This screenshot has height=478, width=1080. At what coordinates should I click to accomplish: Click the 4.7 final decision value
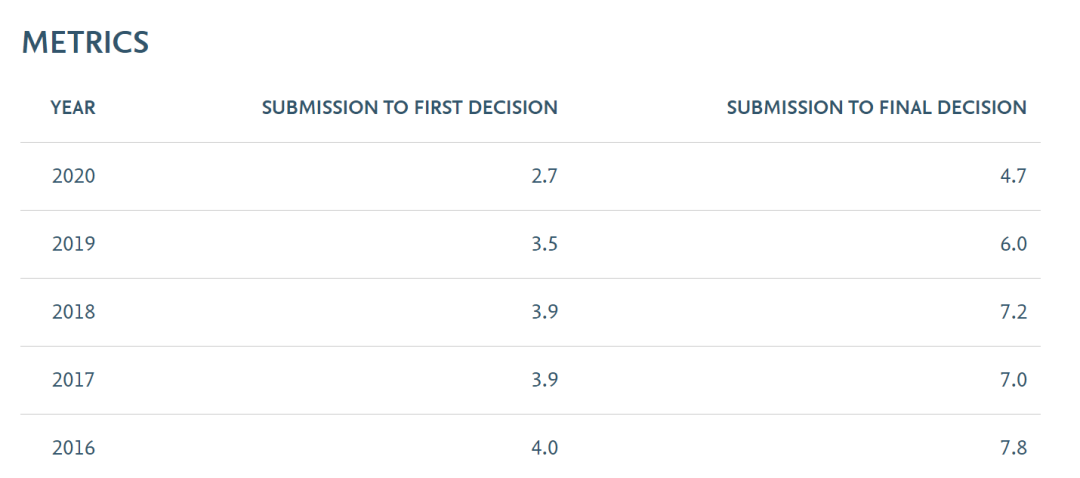(1013, 177)
